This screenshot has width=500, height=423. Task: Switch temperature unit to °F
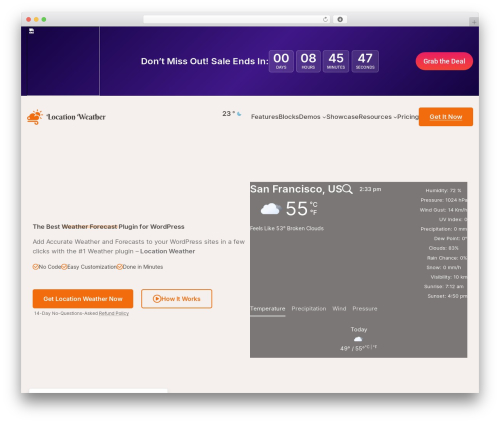tap(313, 212)
